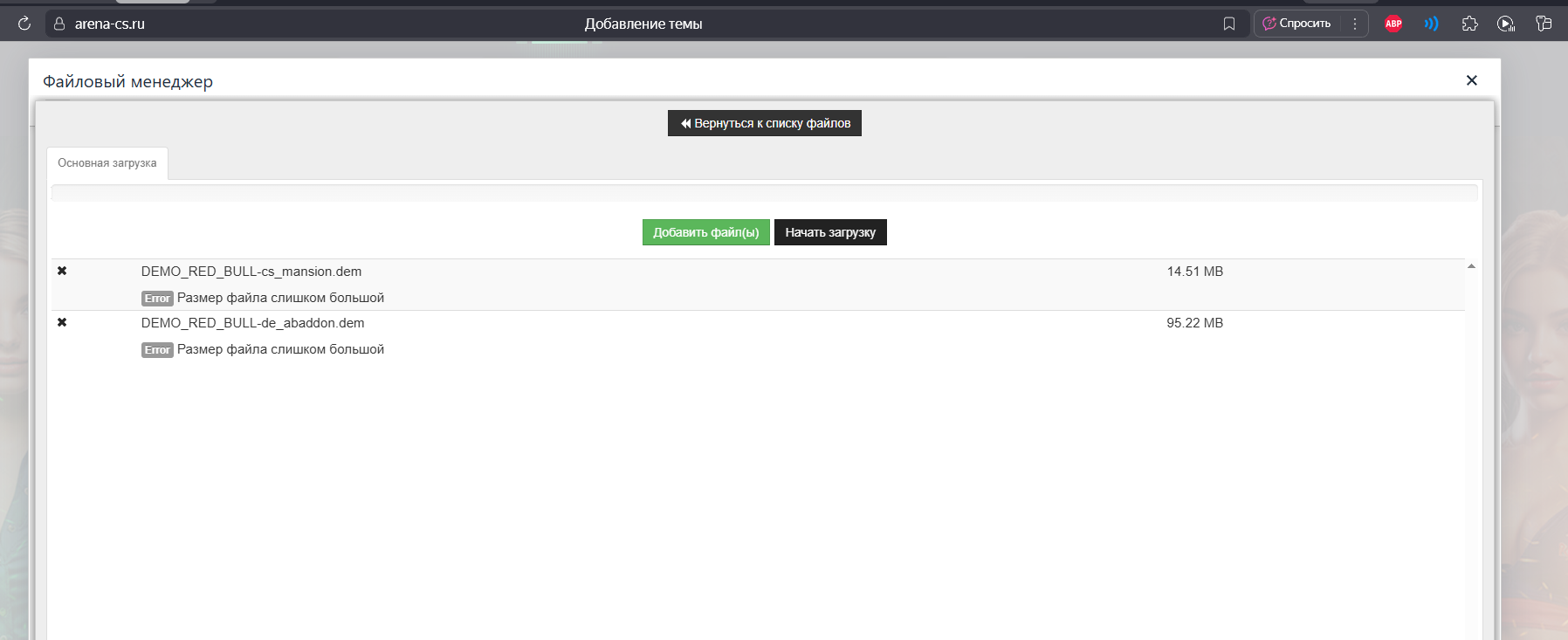The image size is (1568, 640).
Task: Click the rightmost browser toolbar icon
Action: [1544, 24]
